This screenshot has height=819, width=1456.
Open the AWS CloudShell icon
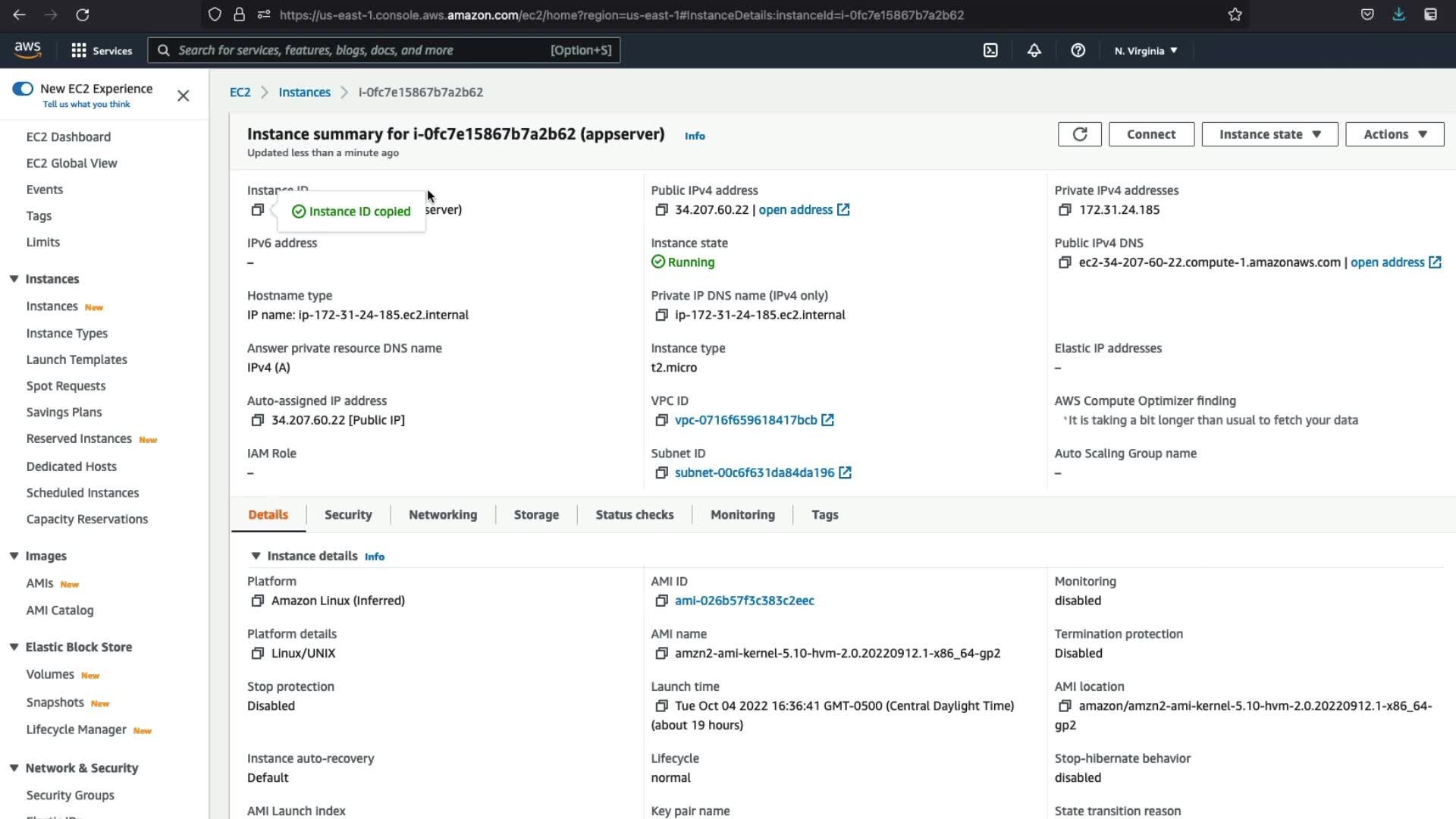990,51
